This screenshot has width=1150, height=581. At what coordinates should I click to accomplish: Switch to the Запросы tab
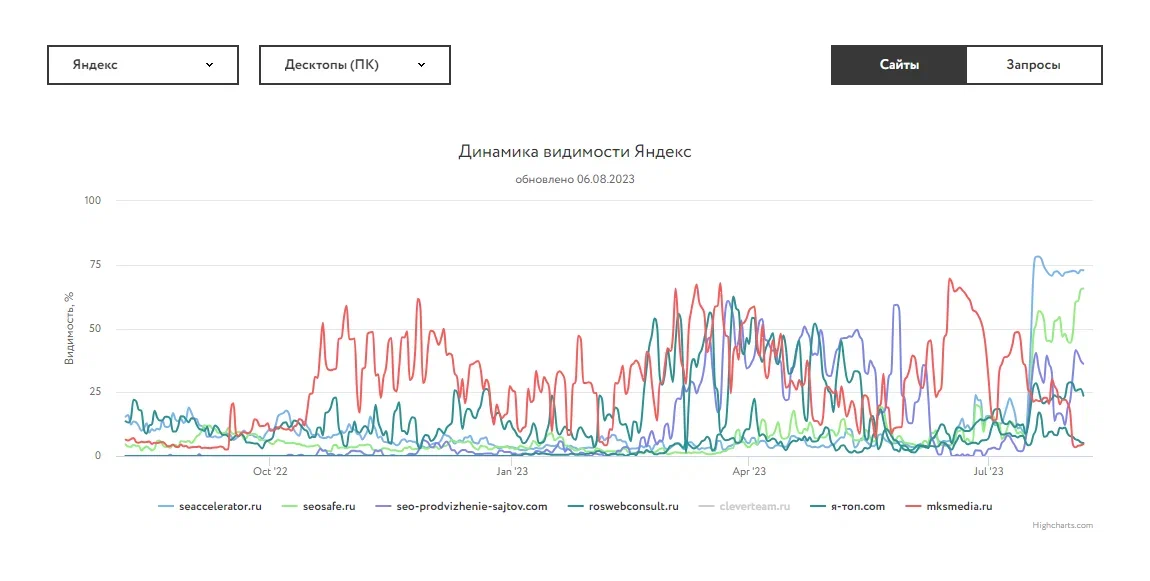[1034, 65]
